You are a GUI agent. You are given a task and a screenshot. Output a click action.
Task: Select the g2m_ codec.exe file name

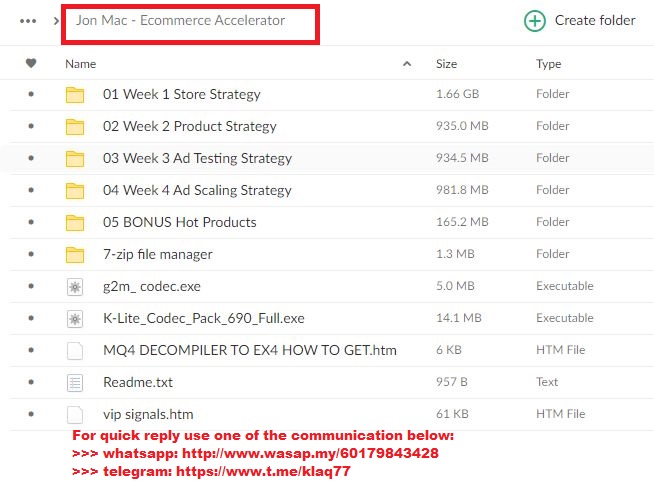(152, 287)
